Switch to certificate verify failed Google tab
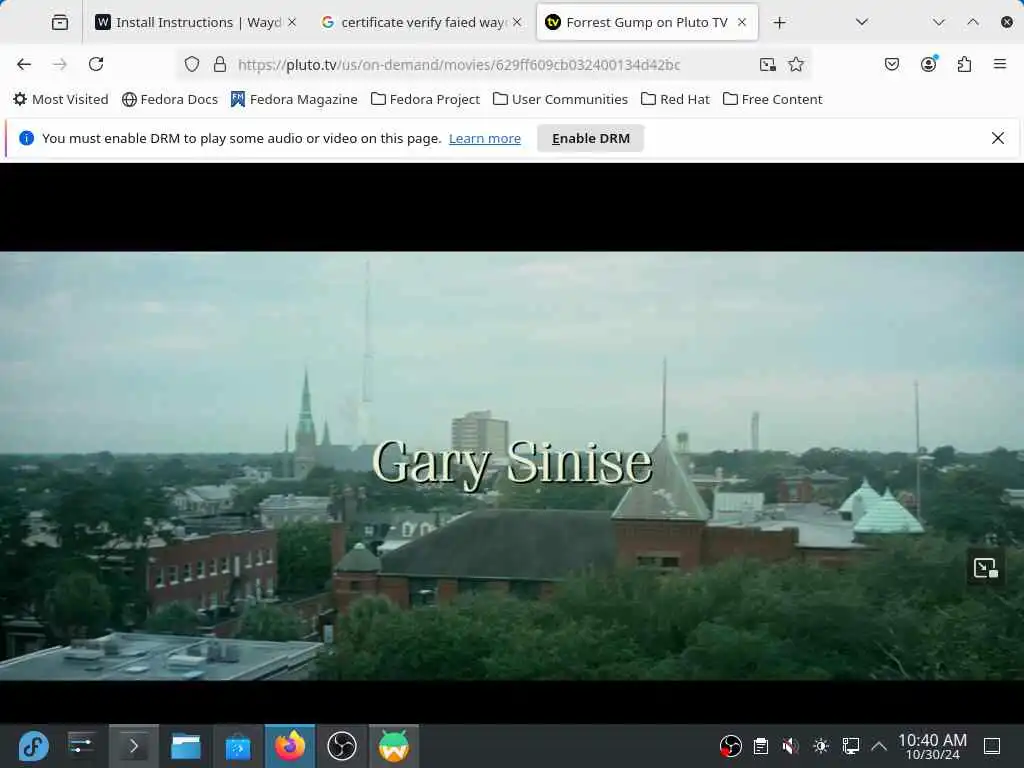 (x=421, y=22)
